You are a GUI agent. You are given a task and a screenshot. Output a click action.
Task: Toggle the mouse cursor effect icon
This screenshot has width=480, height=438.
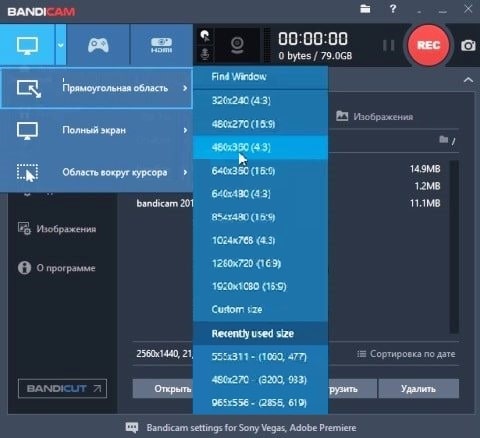pos(205,36)
